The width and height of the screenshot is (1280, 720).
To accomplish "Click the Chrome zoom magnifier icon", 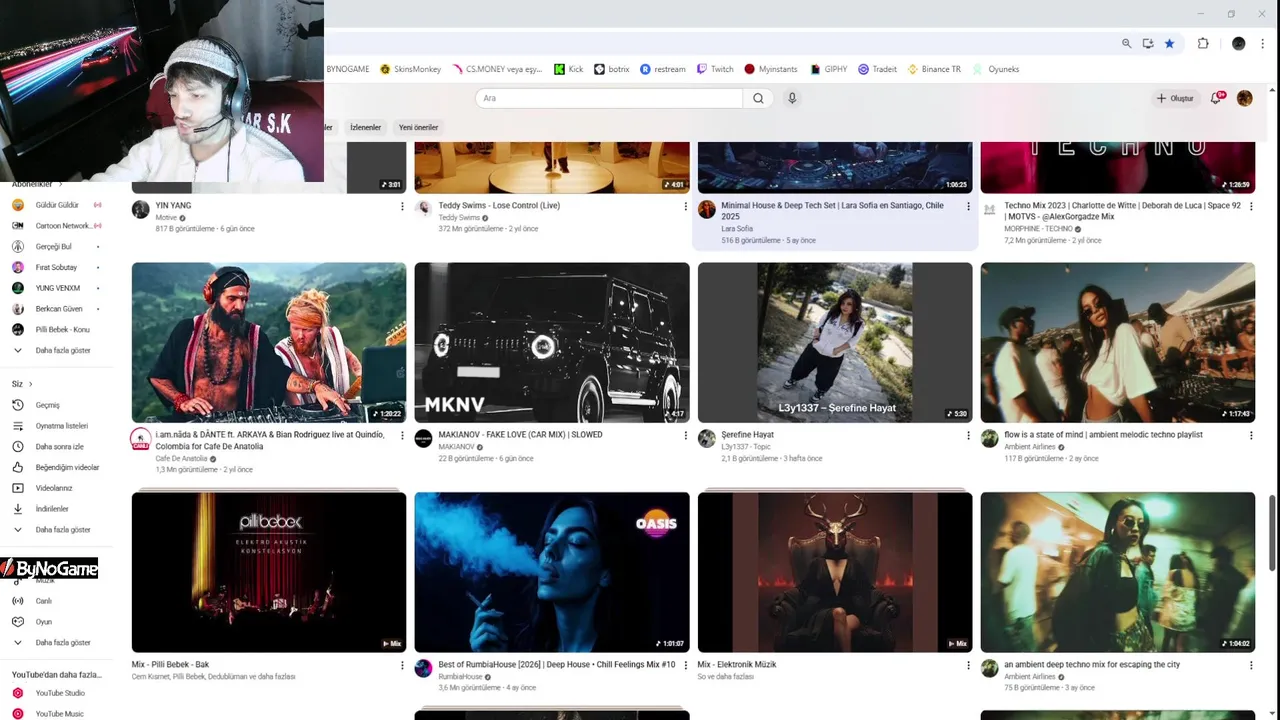I will click(1126, 43).
